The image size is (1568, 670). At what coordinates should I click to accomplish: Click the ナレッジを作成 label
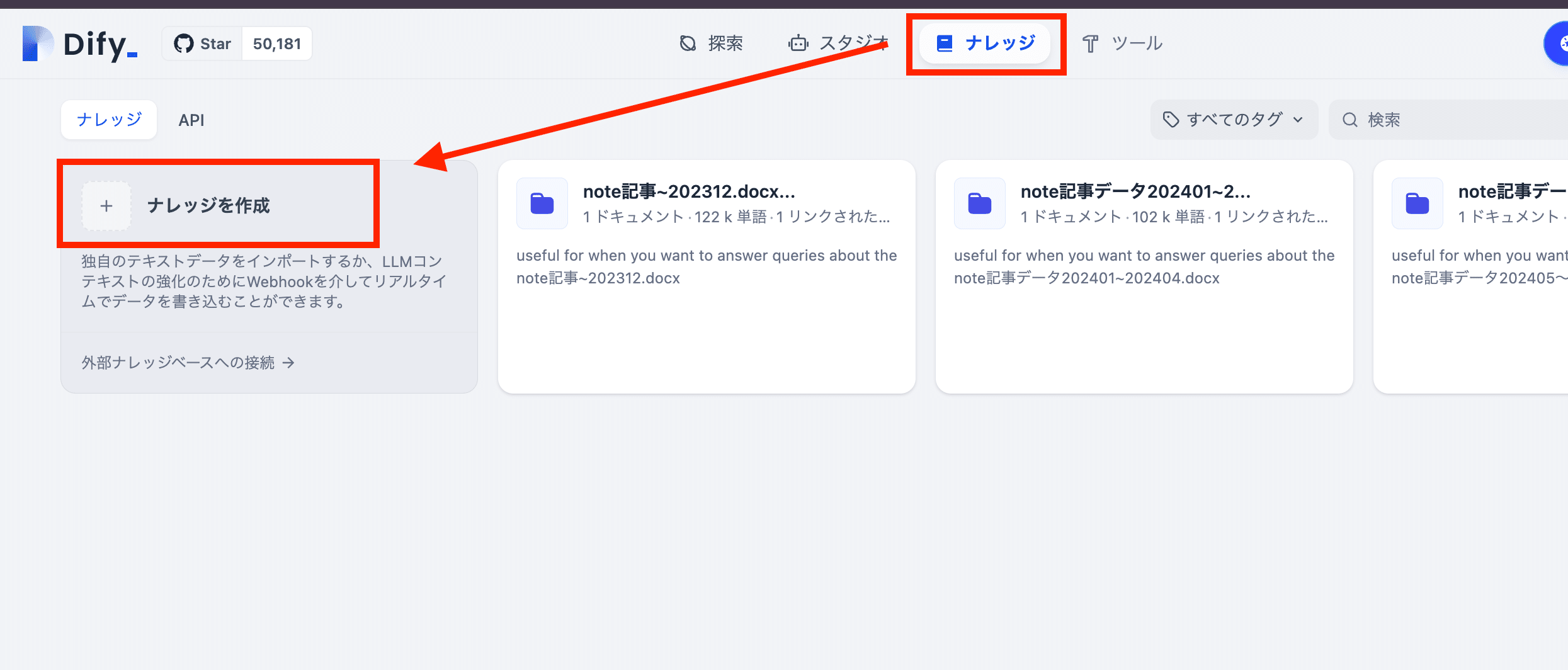click(x=208, y=206)
